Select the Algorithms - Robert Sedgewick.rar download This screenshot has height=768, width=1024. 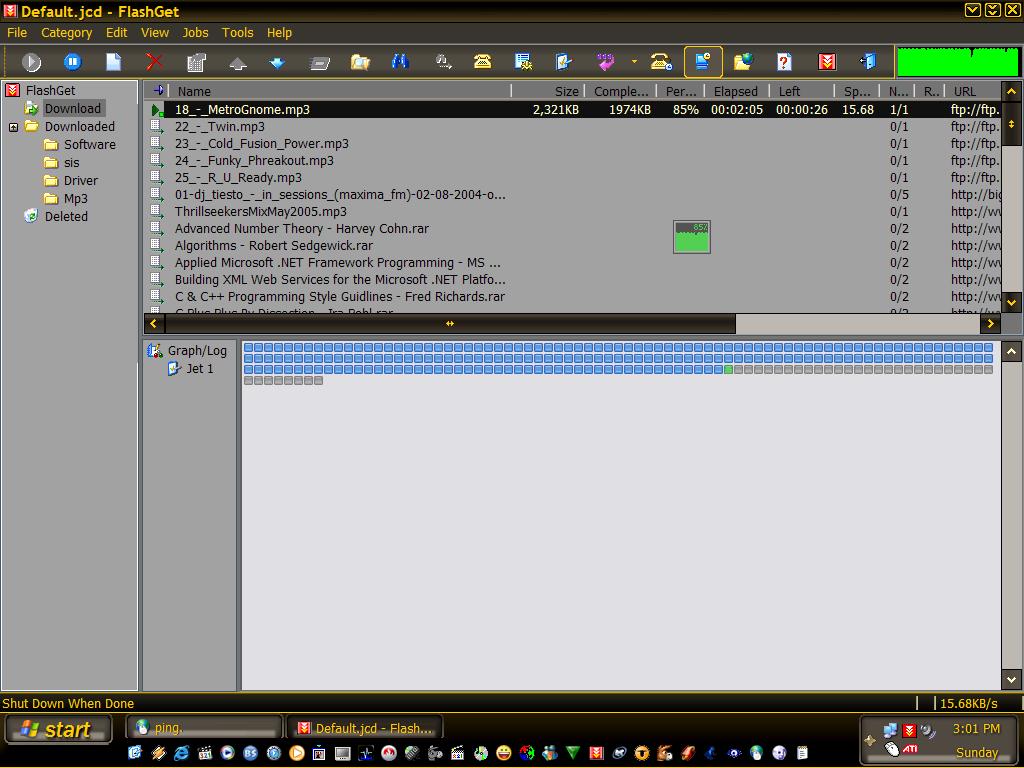(x=273, y=246)
